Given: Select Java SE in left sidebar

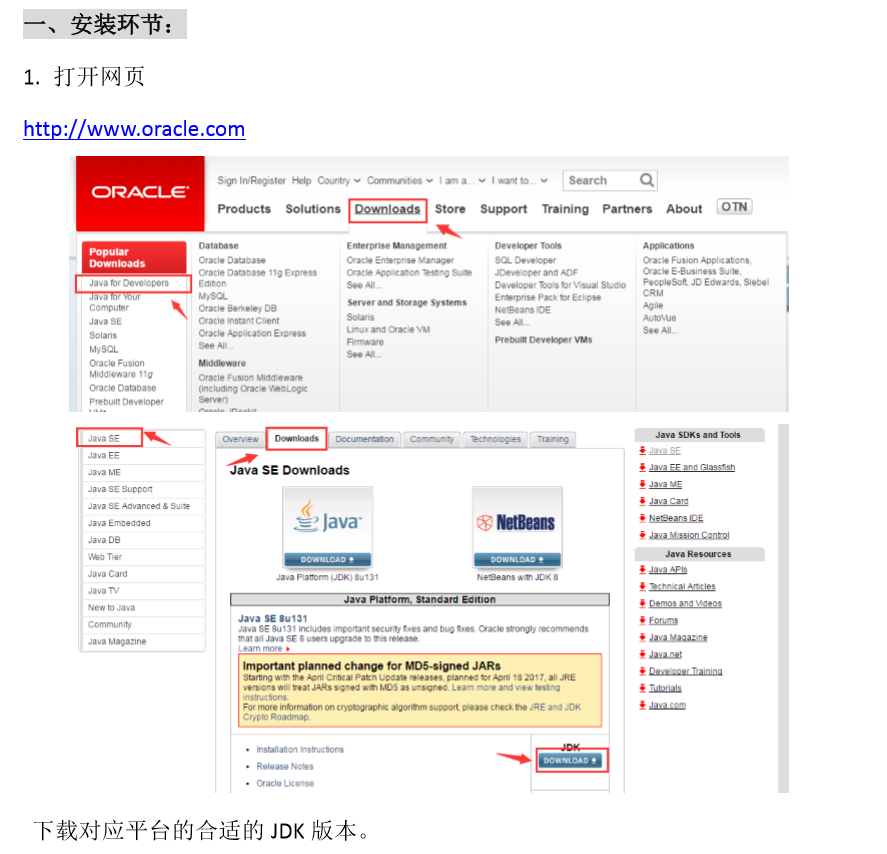Looking at the screenshot, I should point(104,438).
